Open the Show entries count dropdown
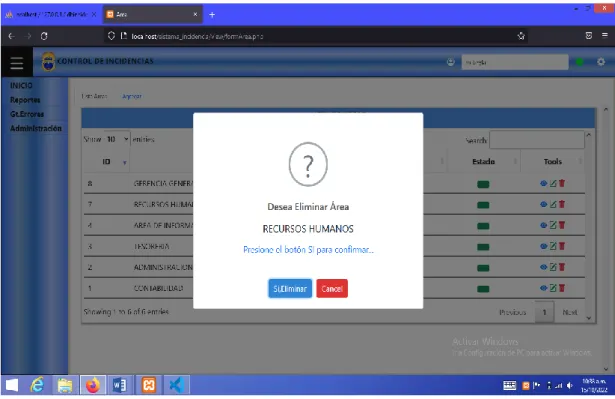The image size is (615, 399). [x=118, y=139]
